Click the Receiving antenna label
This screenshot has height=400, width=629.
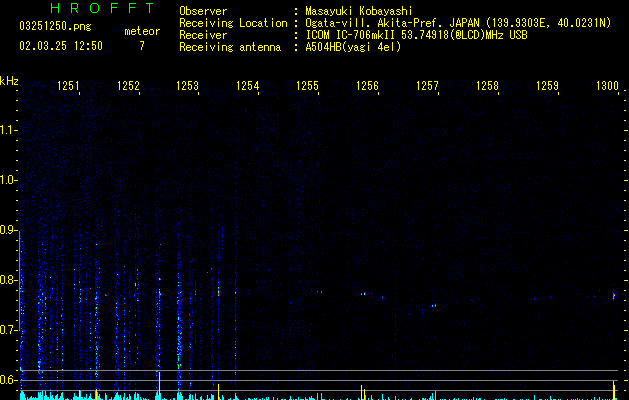pos(230,47)
